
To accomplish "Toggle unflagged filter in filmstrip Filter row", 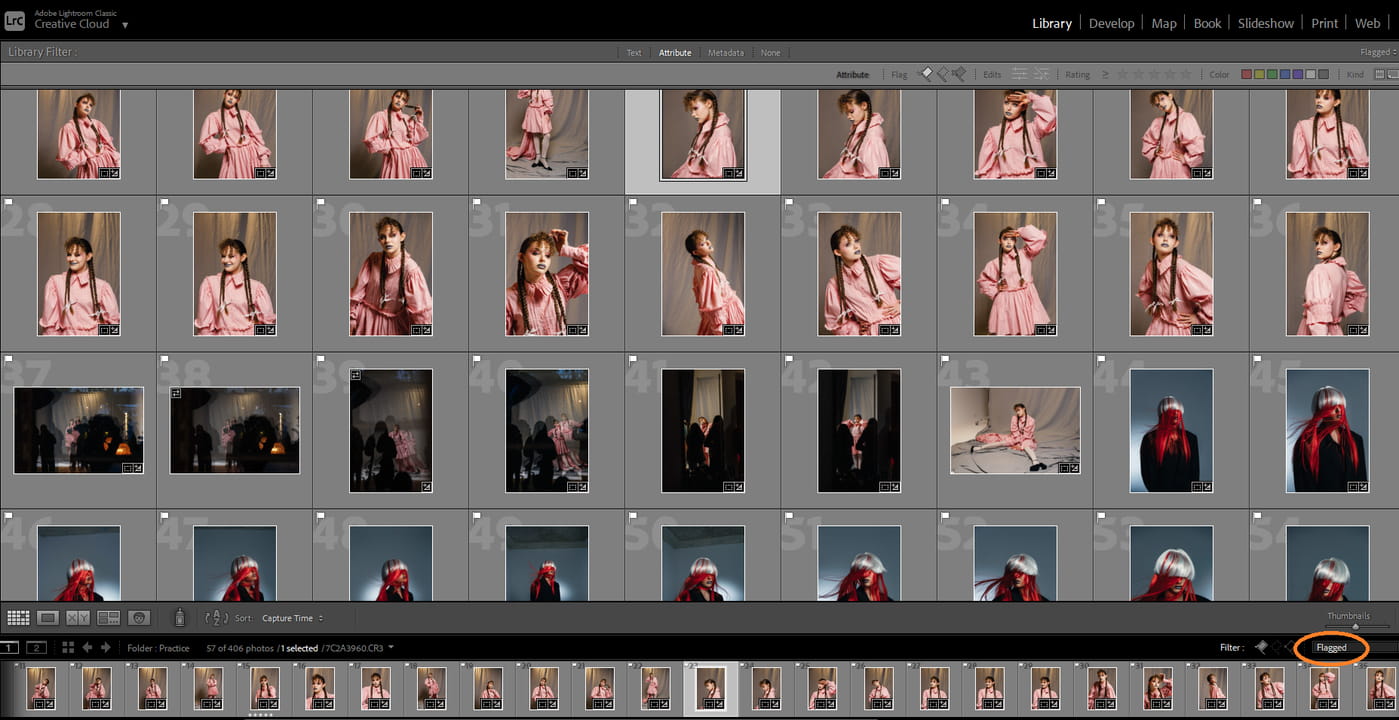I will tap(1277, 647).
